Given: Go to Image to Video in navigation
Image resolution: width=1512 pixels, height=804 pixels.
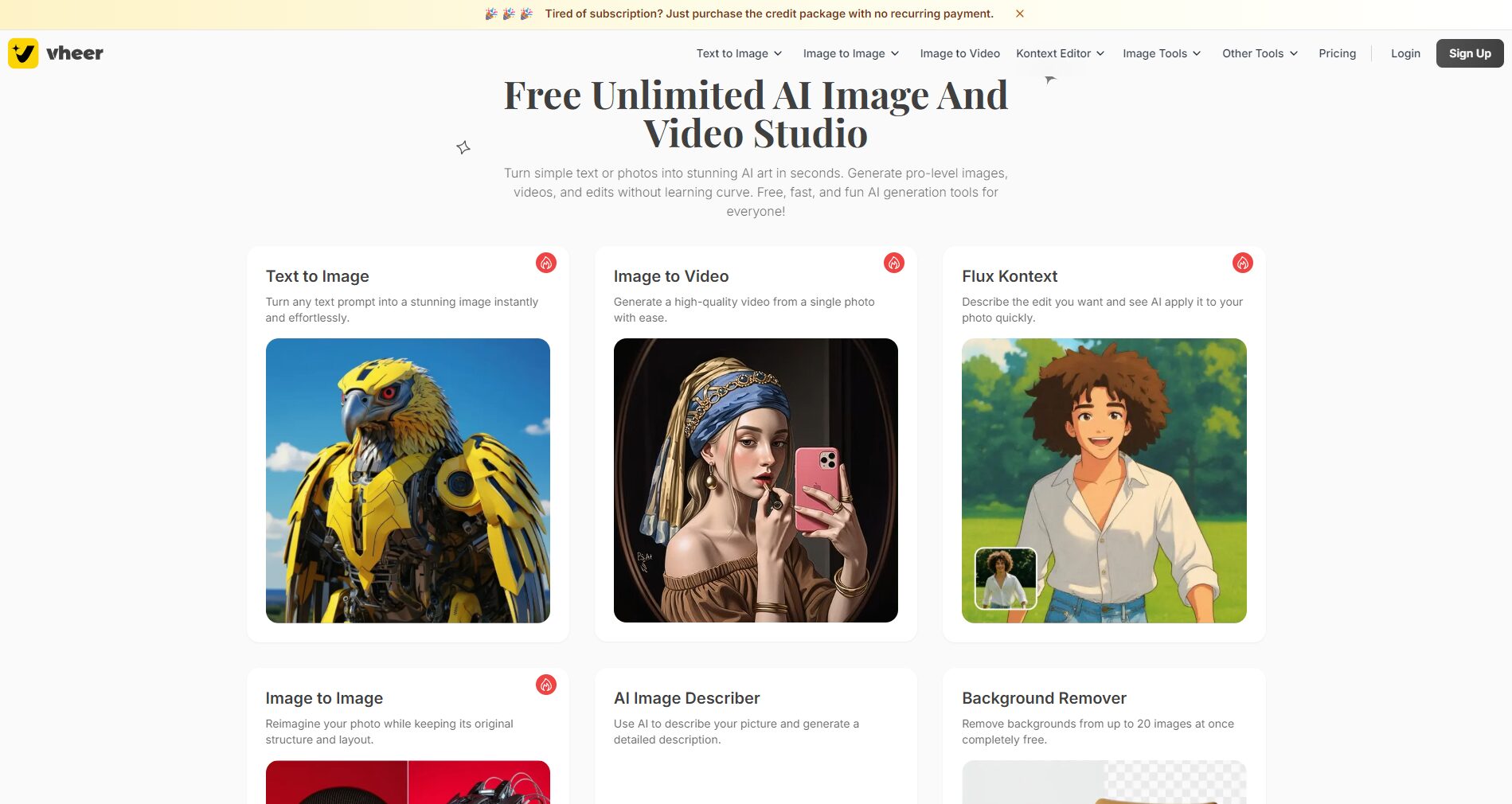Looking at the screenshot, I should point(959,53).
